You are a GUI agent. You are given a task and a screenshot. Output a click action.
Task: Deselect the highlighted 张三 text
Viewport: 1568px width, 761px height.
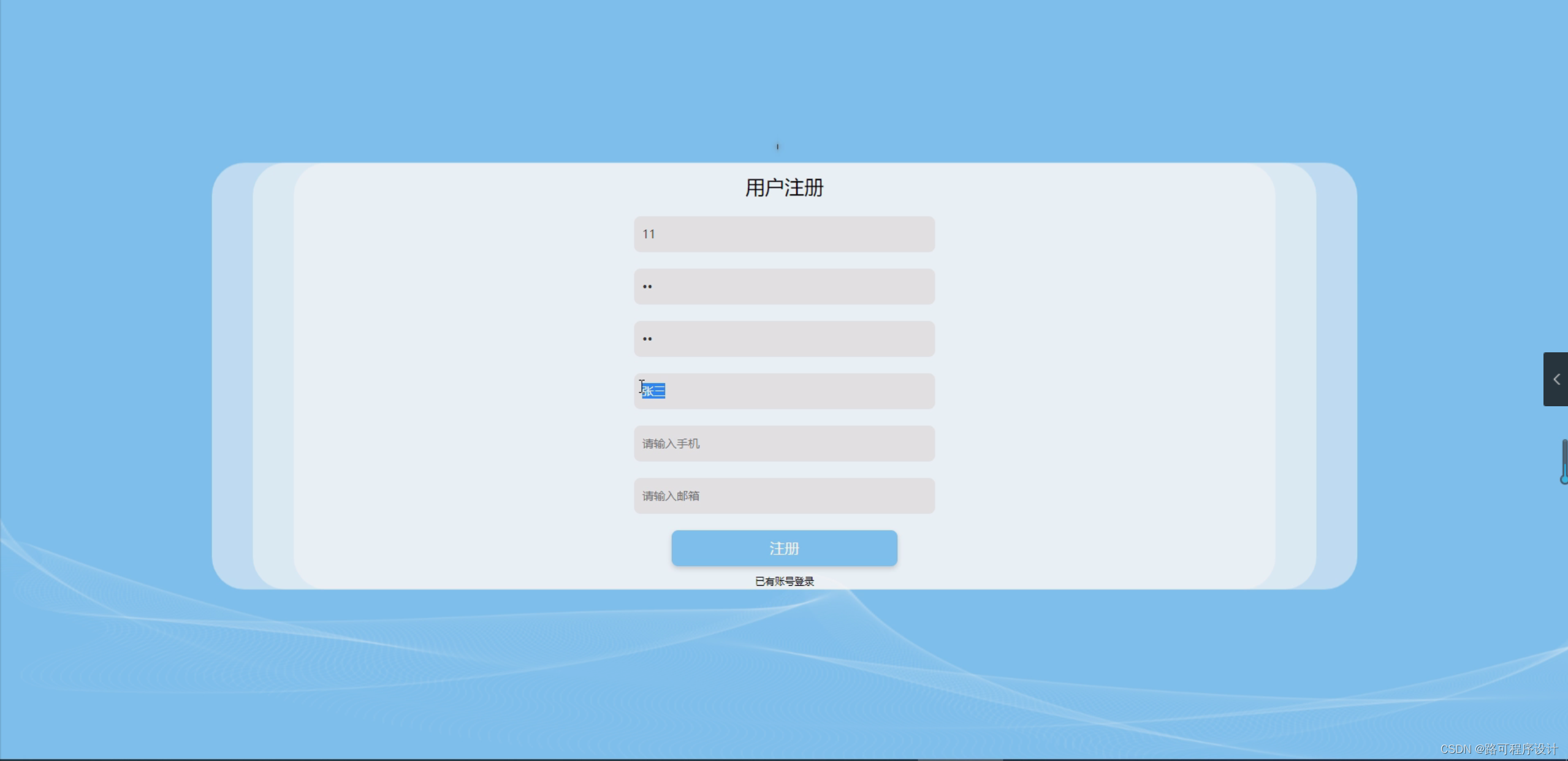pyautogui.click(x=653, y=390)
